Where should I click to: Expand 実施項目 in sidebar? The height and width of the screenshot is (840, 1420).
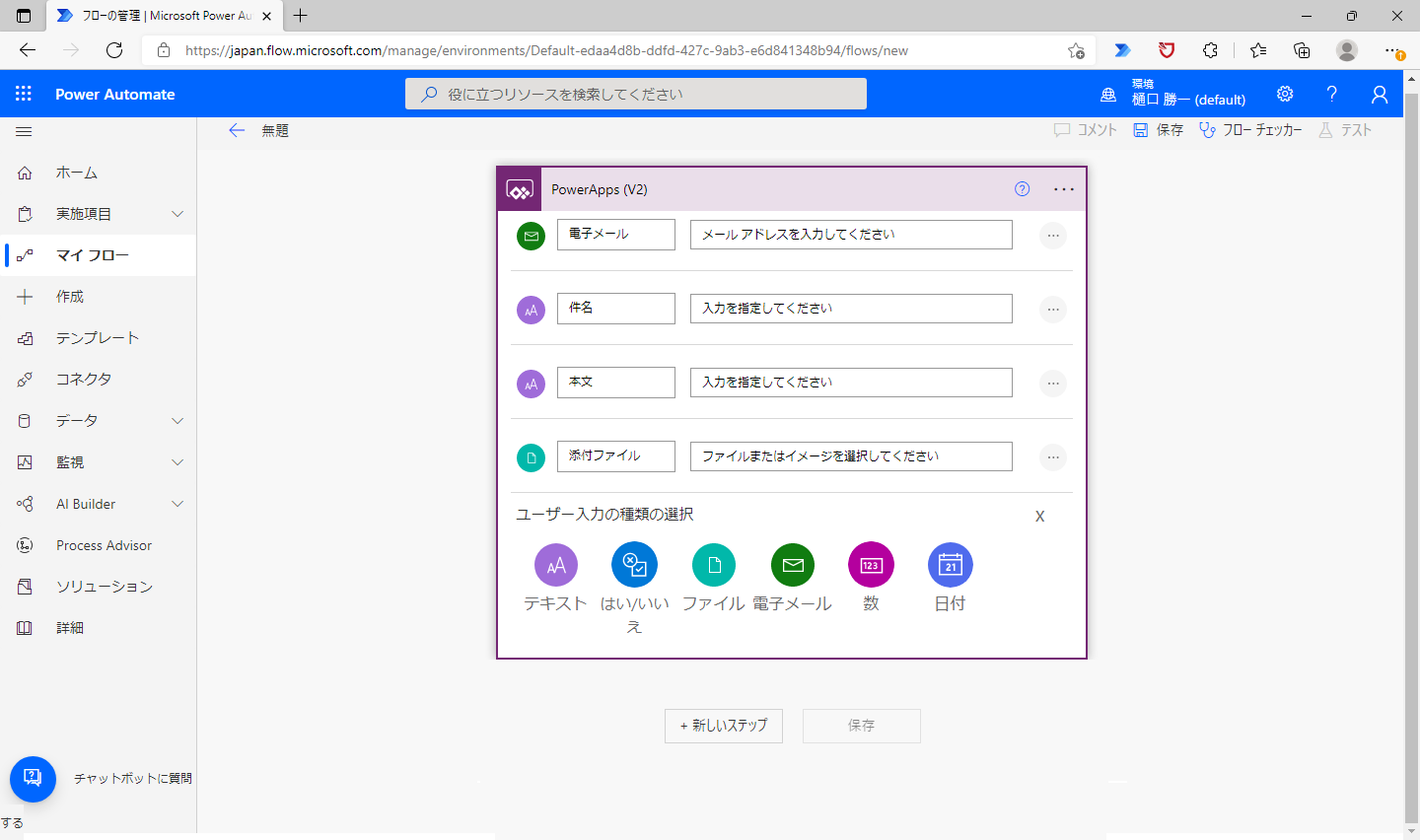177,214
